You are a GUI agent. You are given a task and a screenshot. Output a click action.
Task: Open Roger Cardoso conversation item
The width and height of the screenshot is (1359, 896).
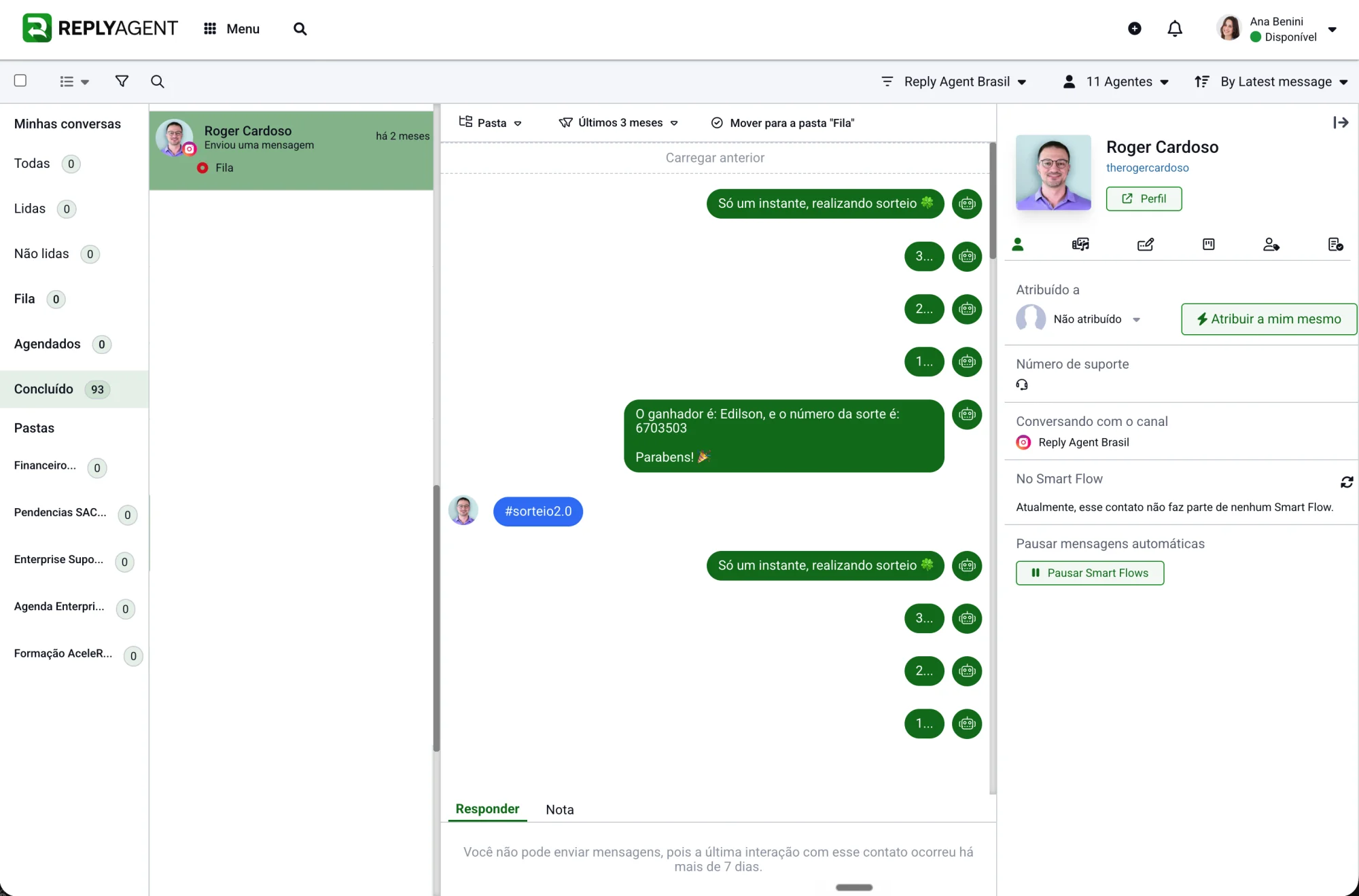tap(291, 150)
